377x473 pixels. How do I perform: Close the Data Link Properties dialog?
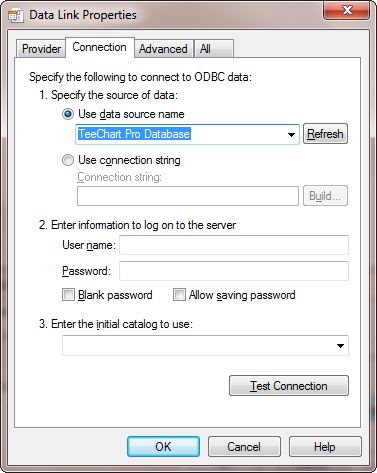tap(346, 10)
